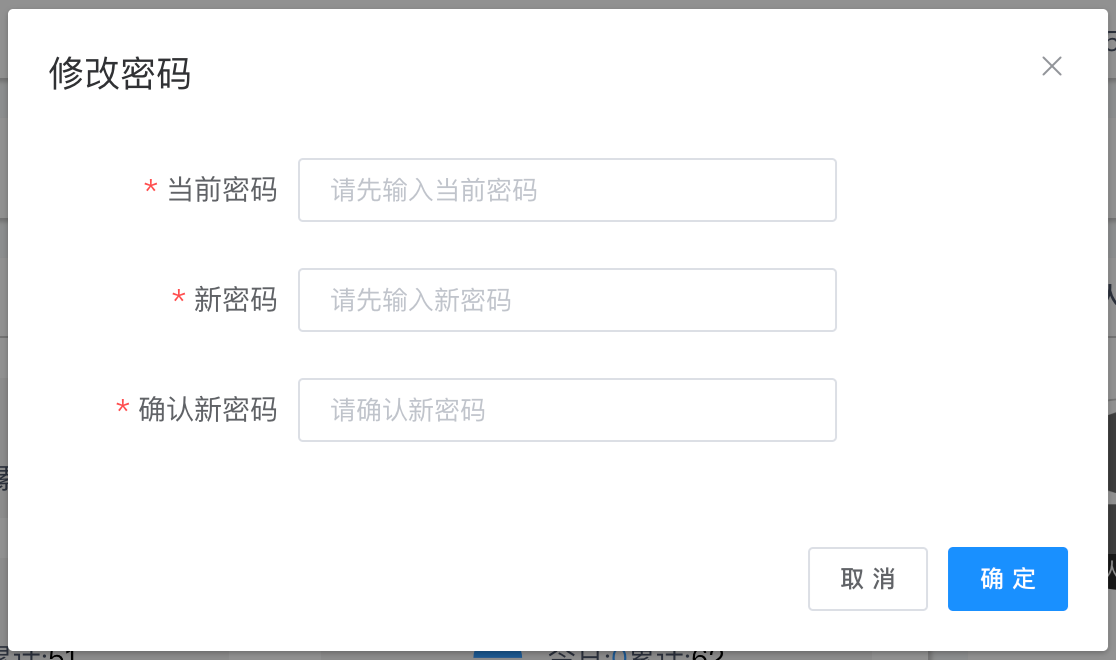The width and height of the screenshot is (1116, 660).
Task: Close the 修改密码 dialog with the X icon
Action: click(x=1051, y=67)
